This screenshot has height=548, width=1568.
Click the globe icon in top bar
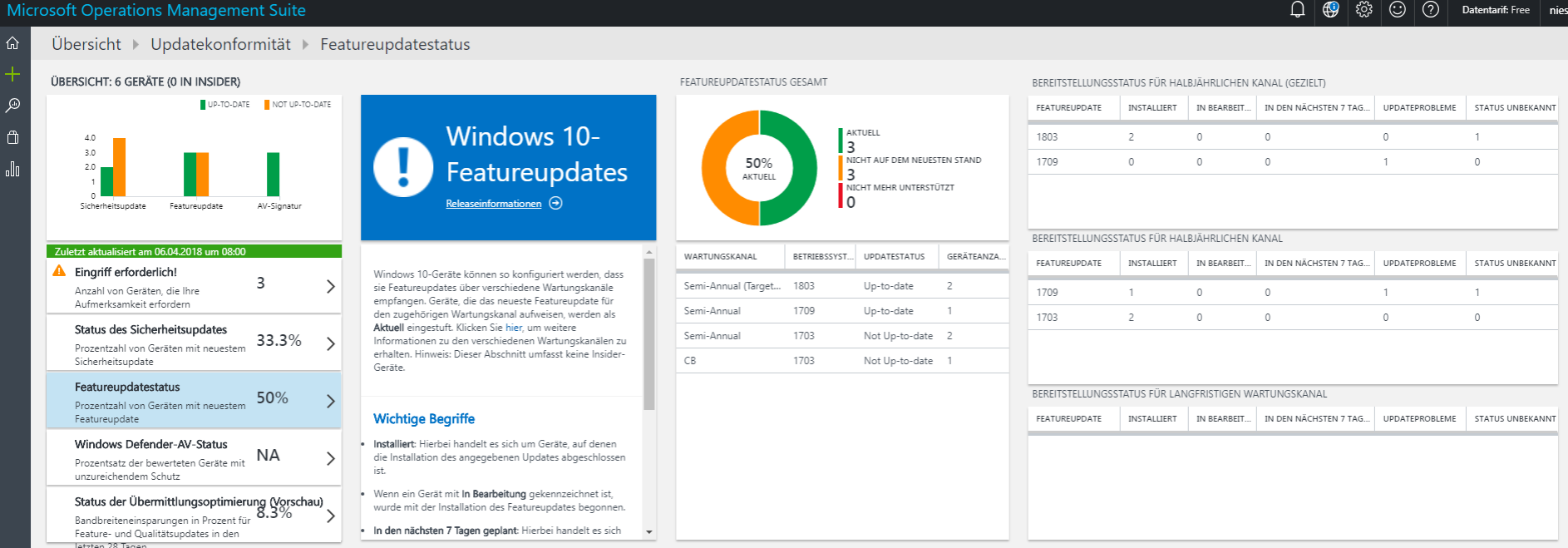click(1330, 10)
